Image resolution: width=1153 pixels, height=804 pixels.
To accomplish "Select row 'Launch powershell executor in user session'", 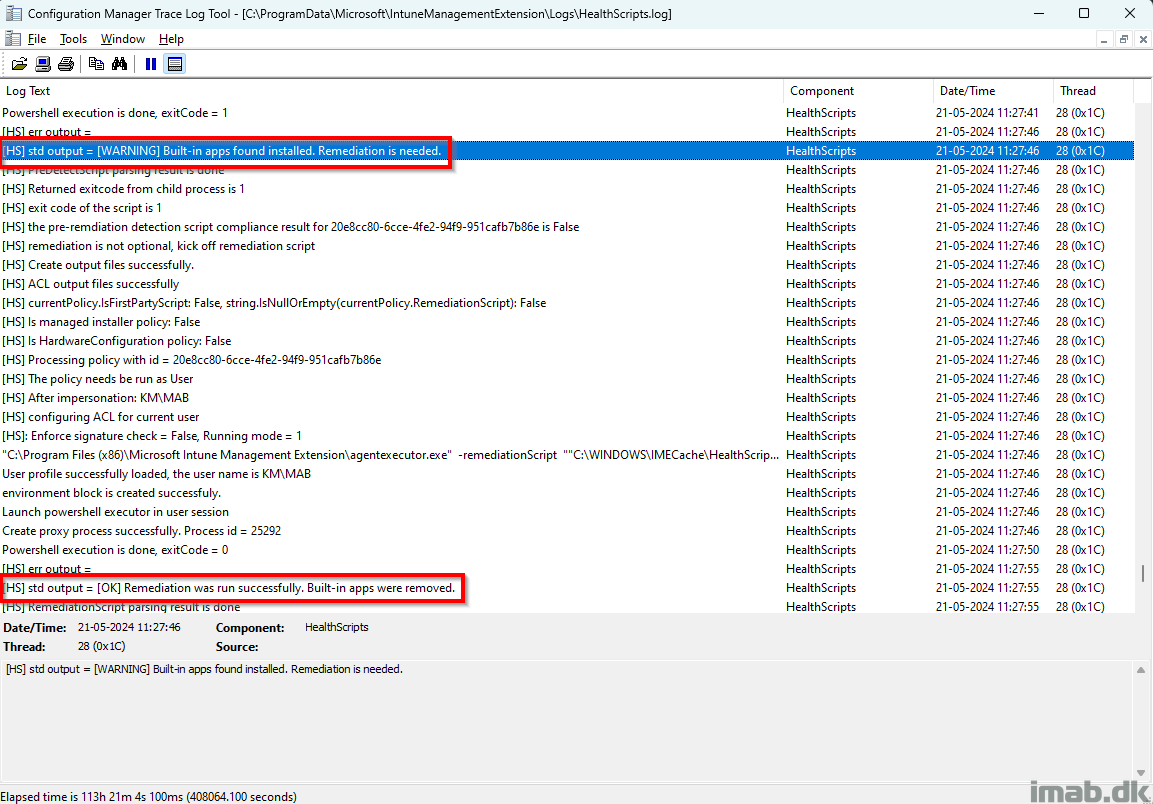I will point(567,512).
